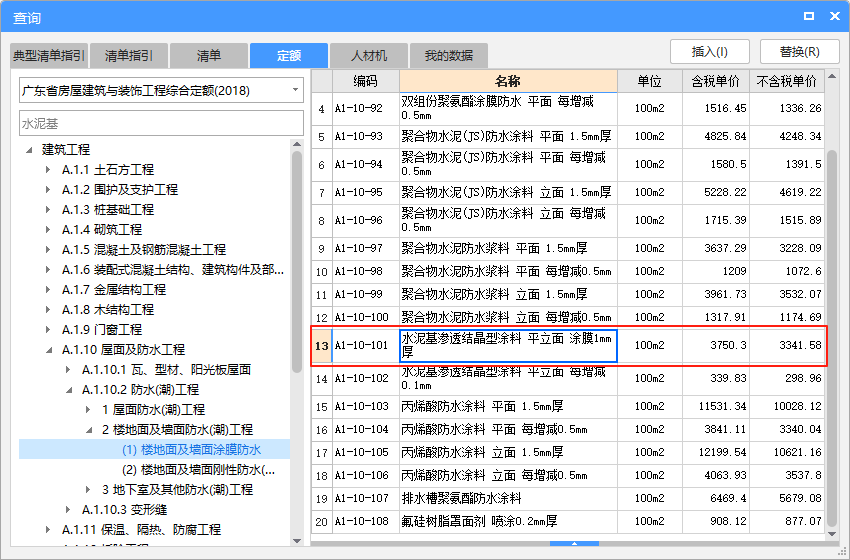The height and width of the screenshot is (560, 850).
Task: Collapse A.1.10 屋面及防水工程 node
Action: click(49, 350)
